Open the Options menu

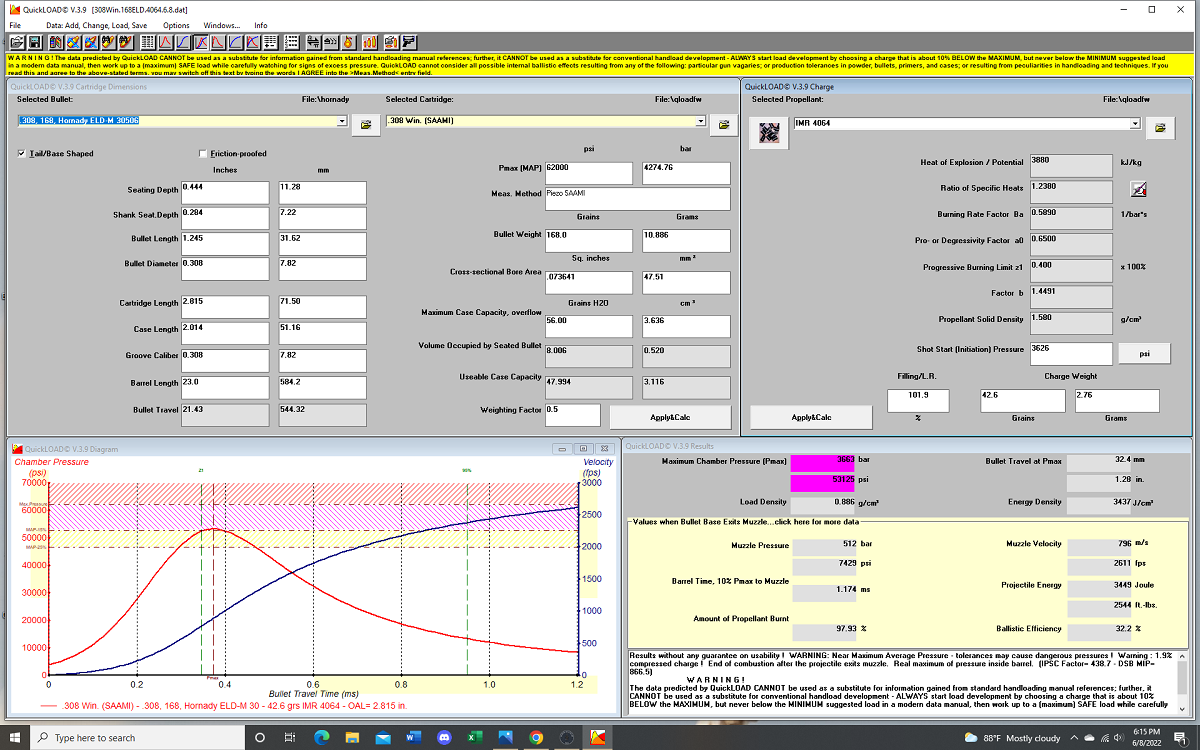[x=176, y=25]
